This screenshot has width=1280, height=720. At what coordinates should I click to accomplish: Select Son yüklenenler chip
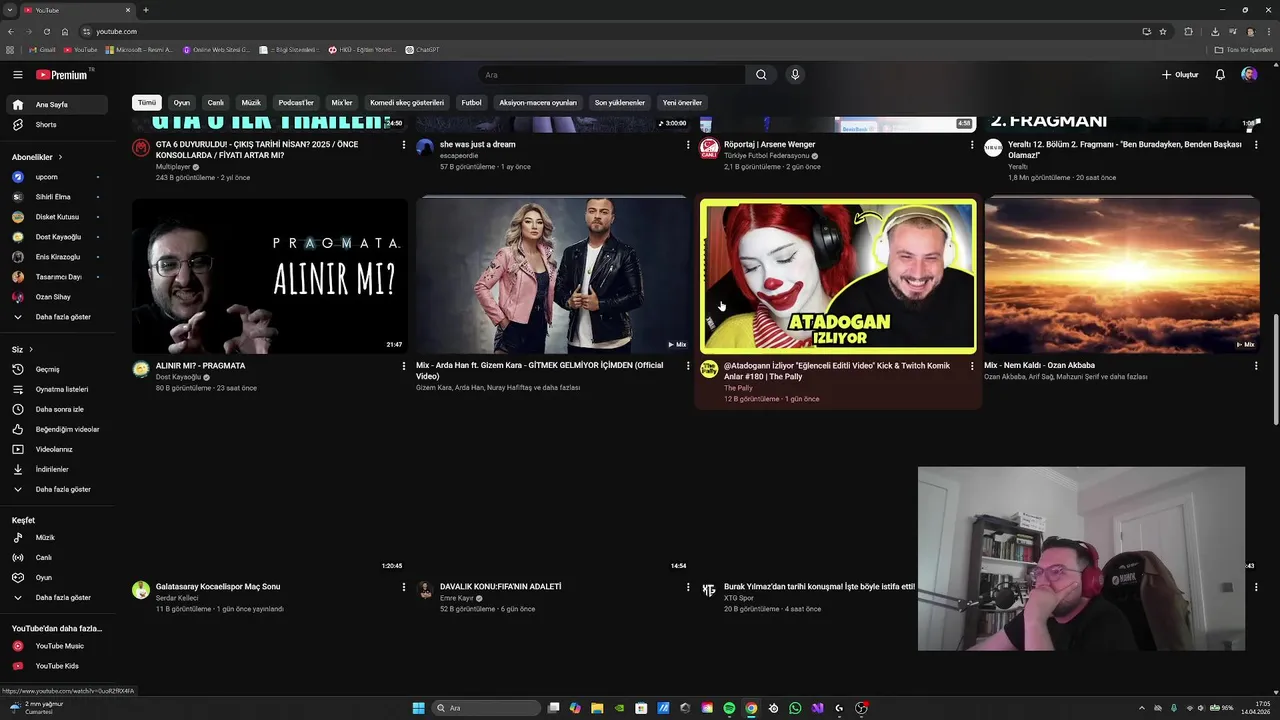(620, 102)
